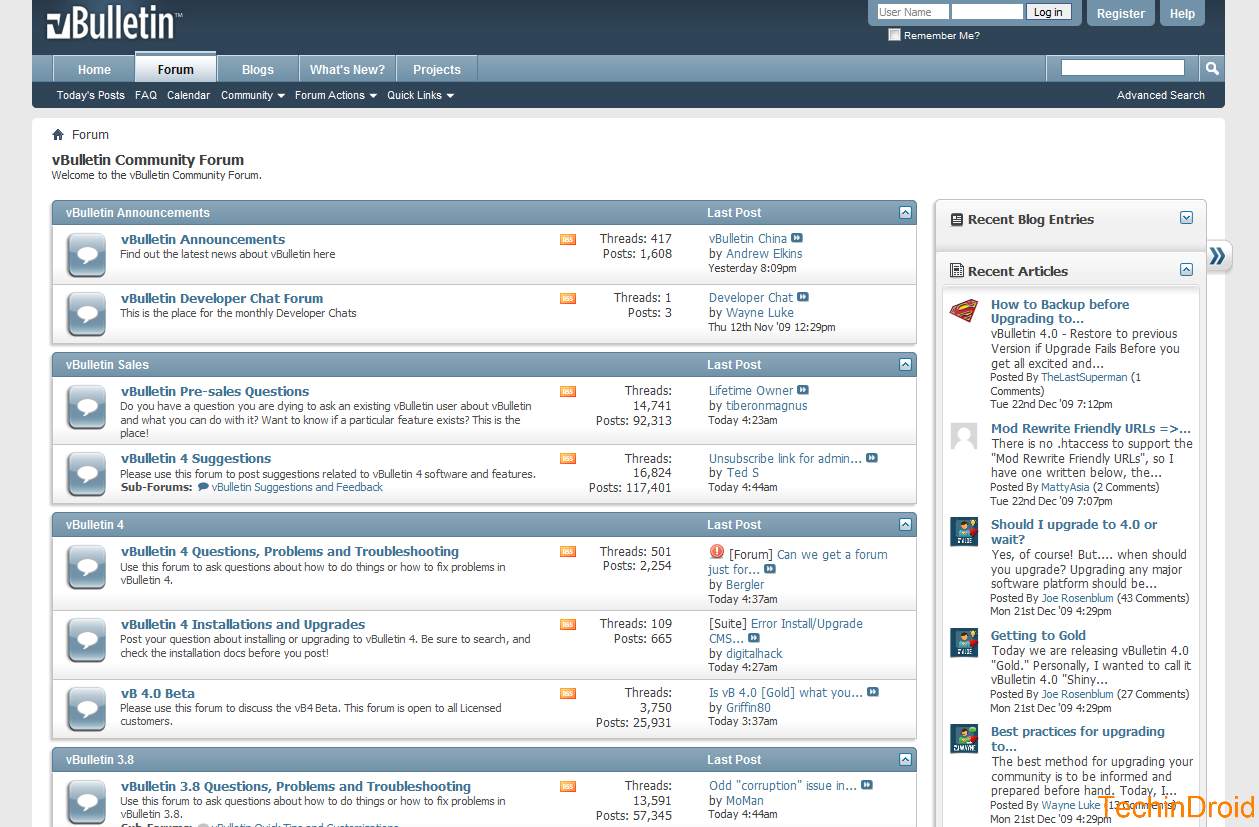1259x827 pixels.
Task: Click the User Name input field
Action: coord(912,12)
